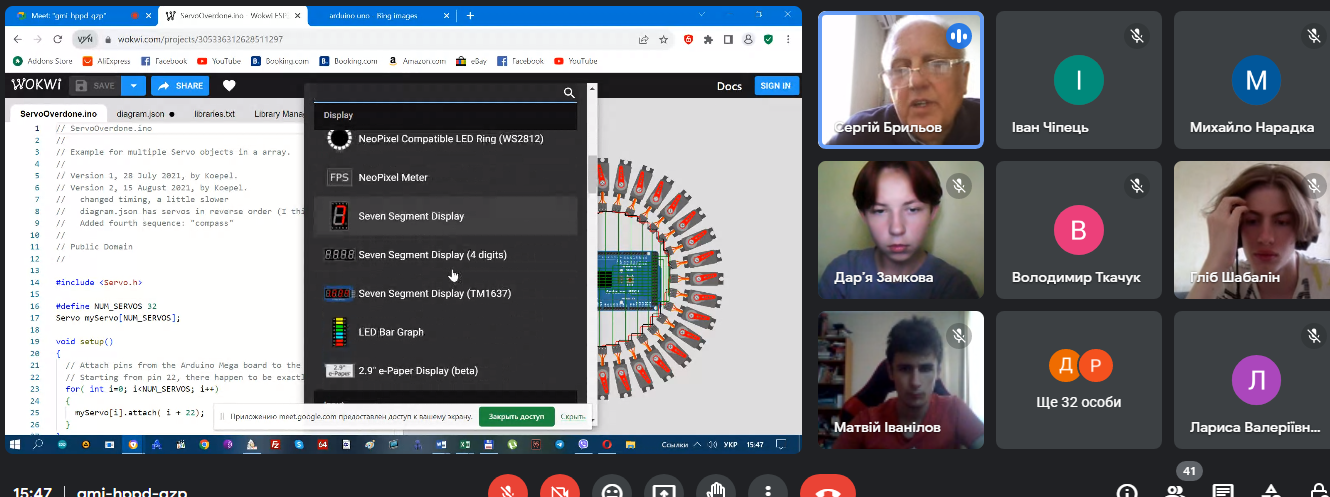Image resolution: width=1330 pixels, height=497 pixels.
Task: Open the Meet participants list icon
Action: (x=1176, y=491)
